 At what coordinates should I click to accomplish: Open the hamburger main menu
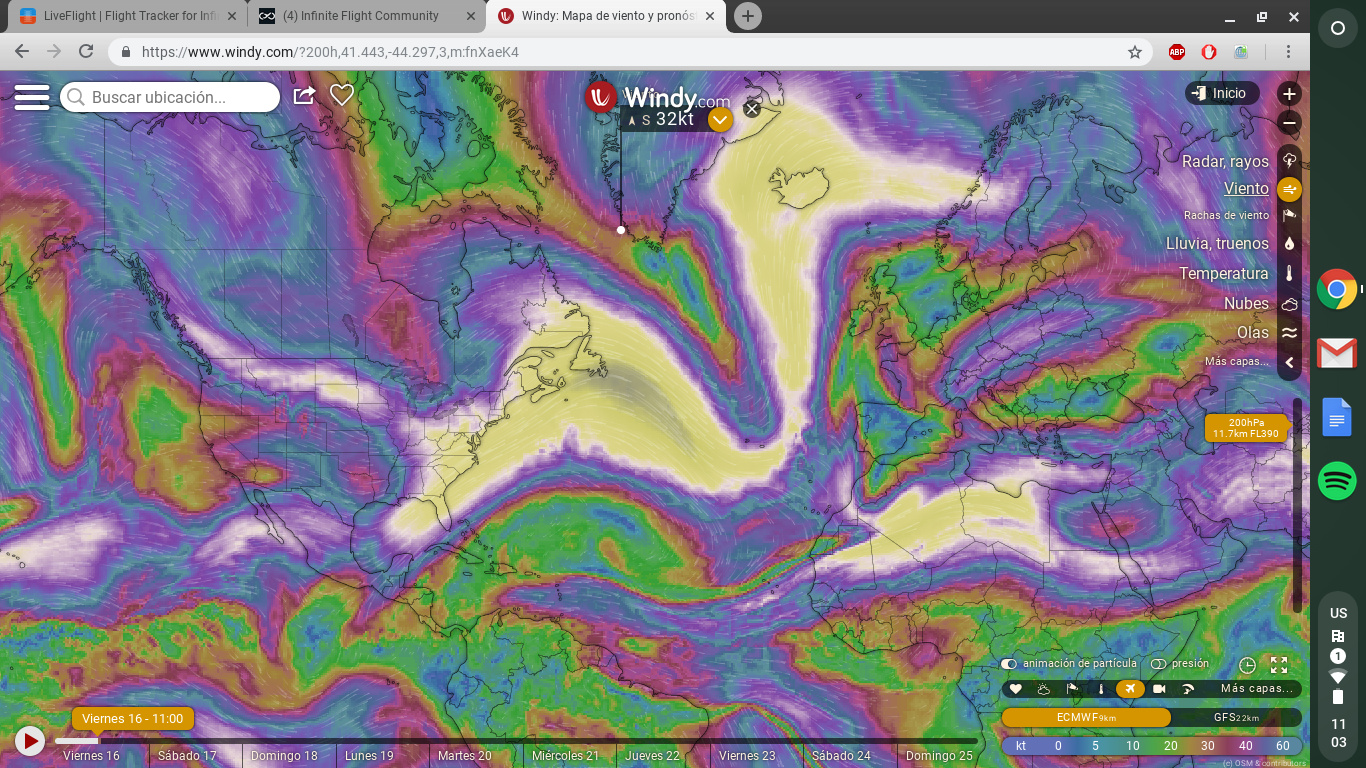32,97
